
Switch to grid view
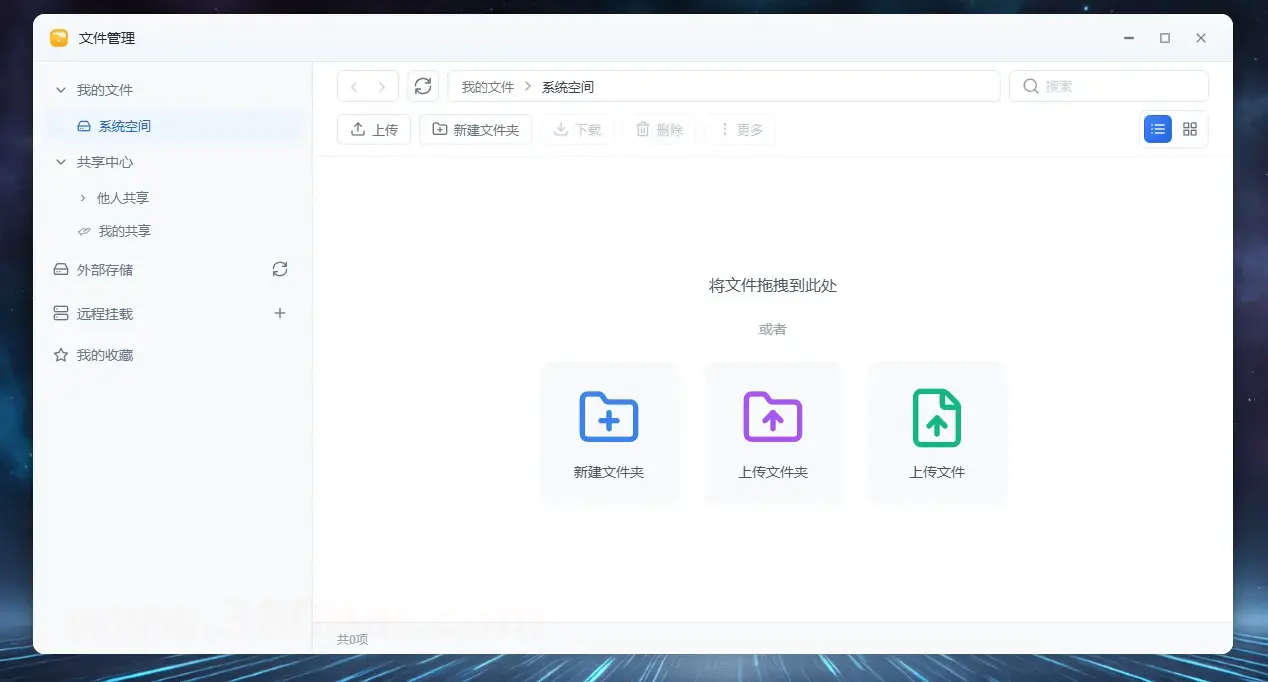point(1190,129)
